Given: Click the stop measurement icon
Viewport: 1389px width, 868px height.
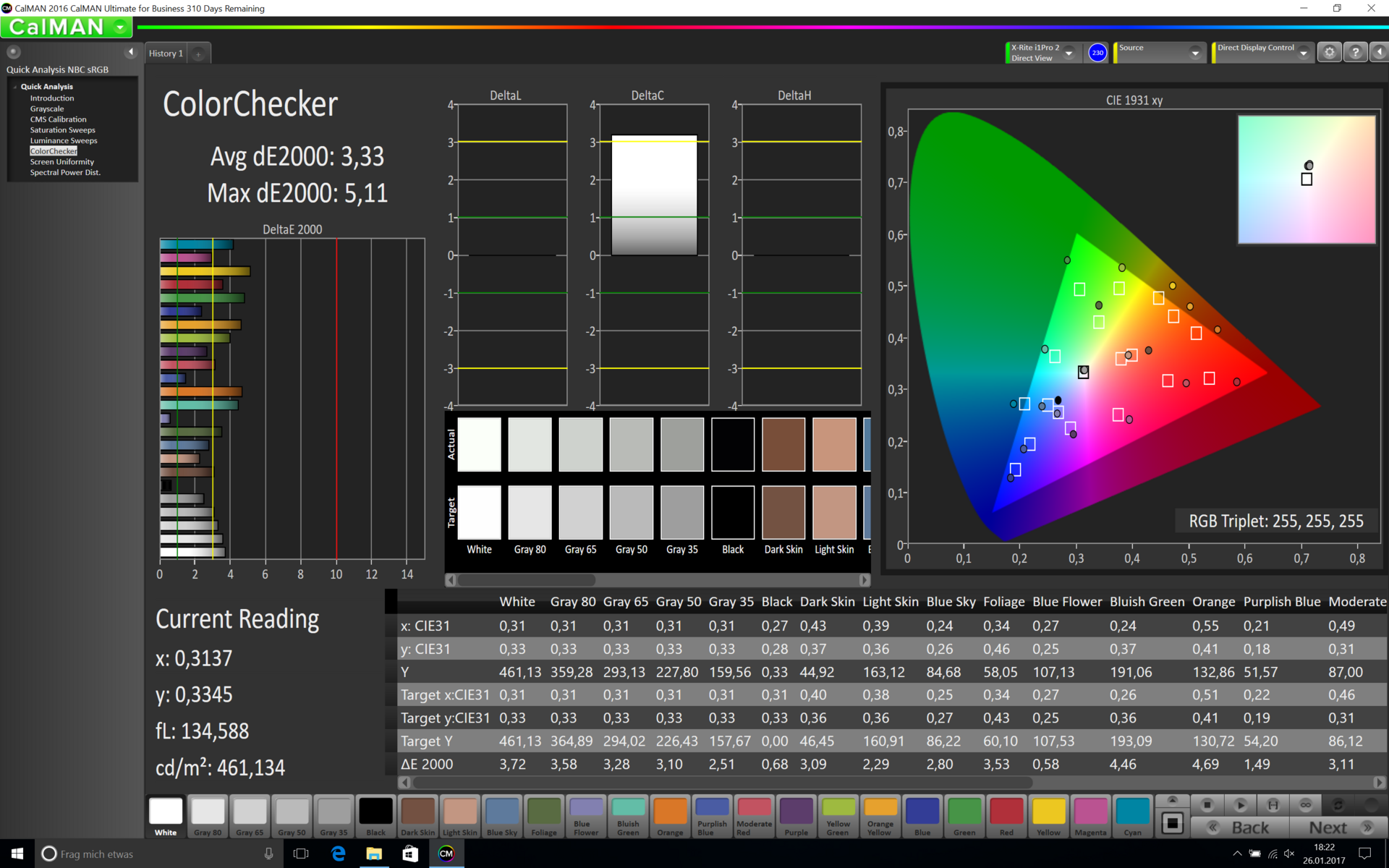Looking at the screenshot, I should (1207, 804).
